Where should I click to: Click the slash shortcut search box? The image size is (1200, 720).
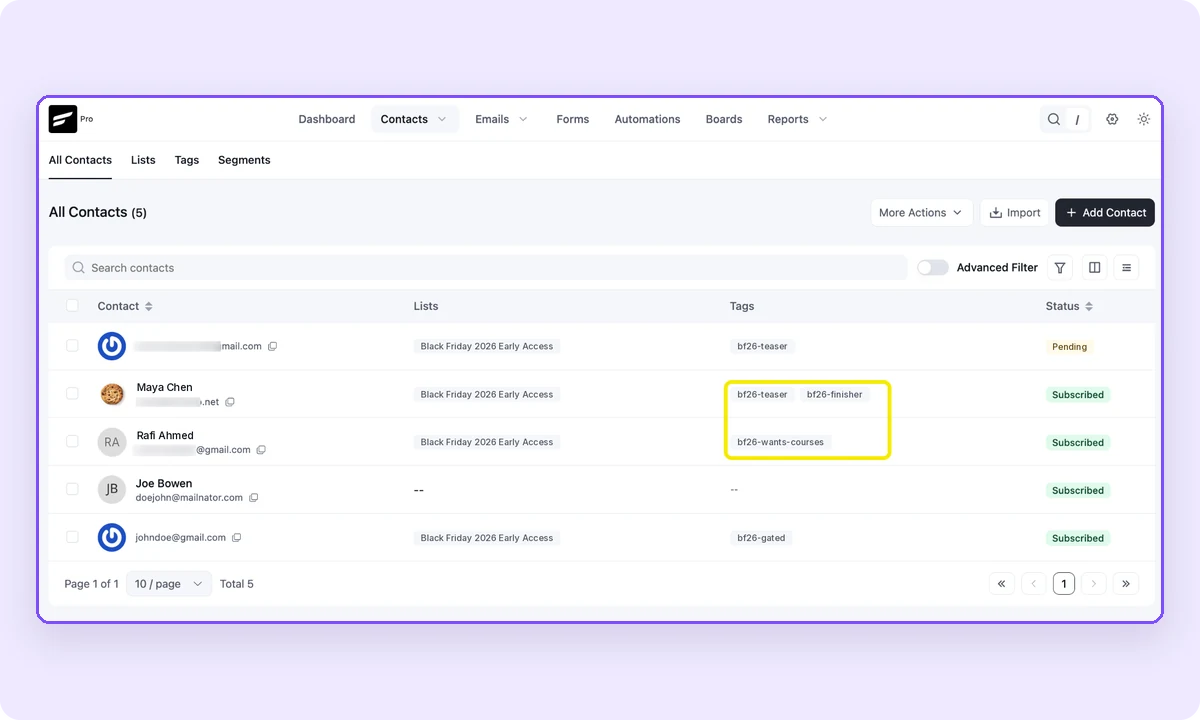tap(1077, 119)
